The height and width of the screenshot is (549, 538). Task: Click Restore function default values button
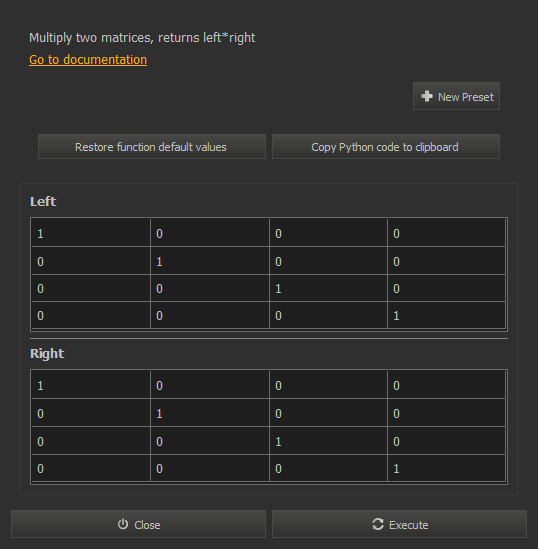click(x=152, y=147)
